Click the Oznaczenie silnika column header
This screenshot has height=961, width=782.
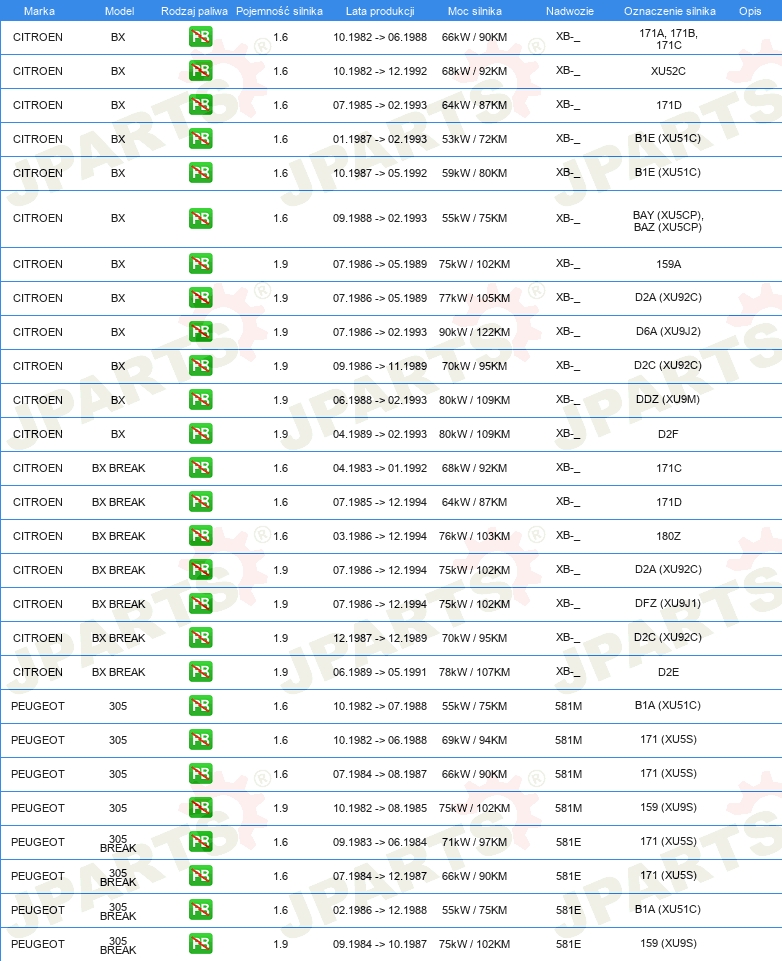coord(670,11)
